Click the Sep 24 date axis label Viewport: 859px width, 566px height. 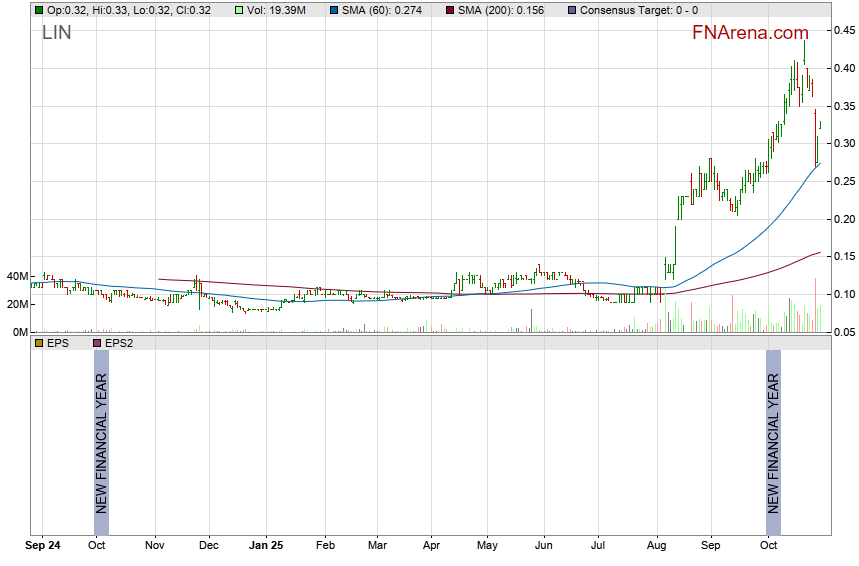[42, 546]
